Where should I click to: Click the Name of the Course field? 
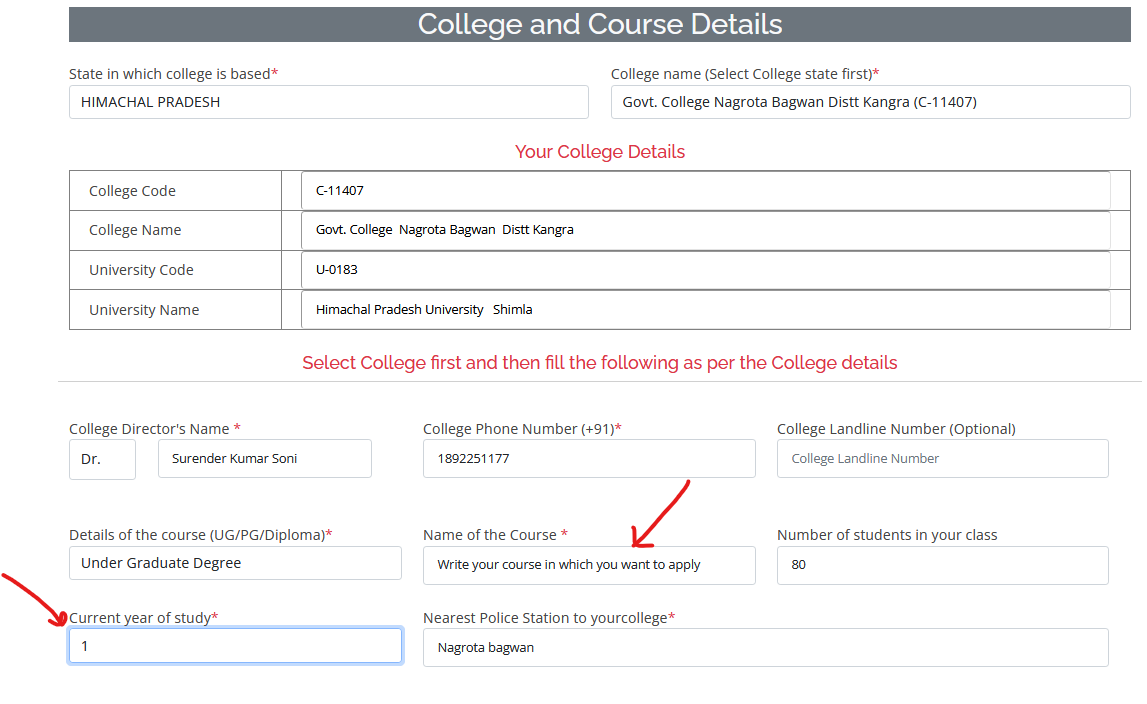(589, 566)
